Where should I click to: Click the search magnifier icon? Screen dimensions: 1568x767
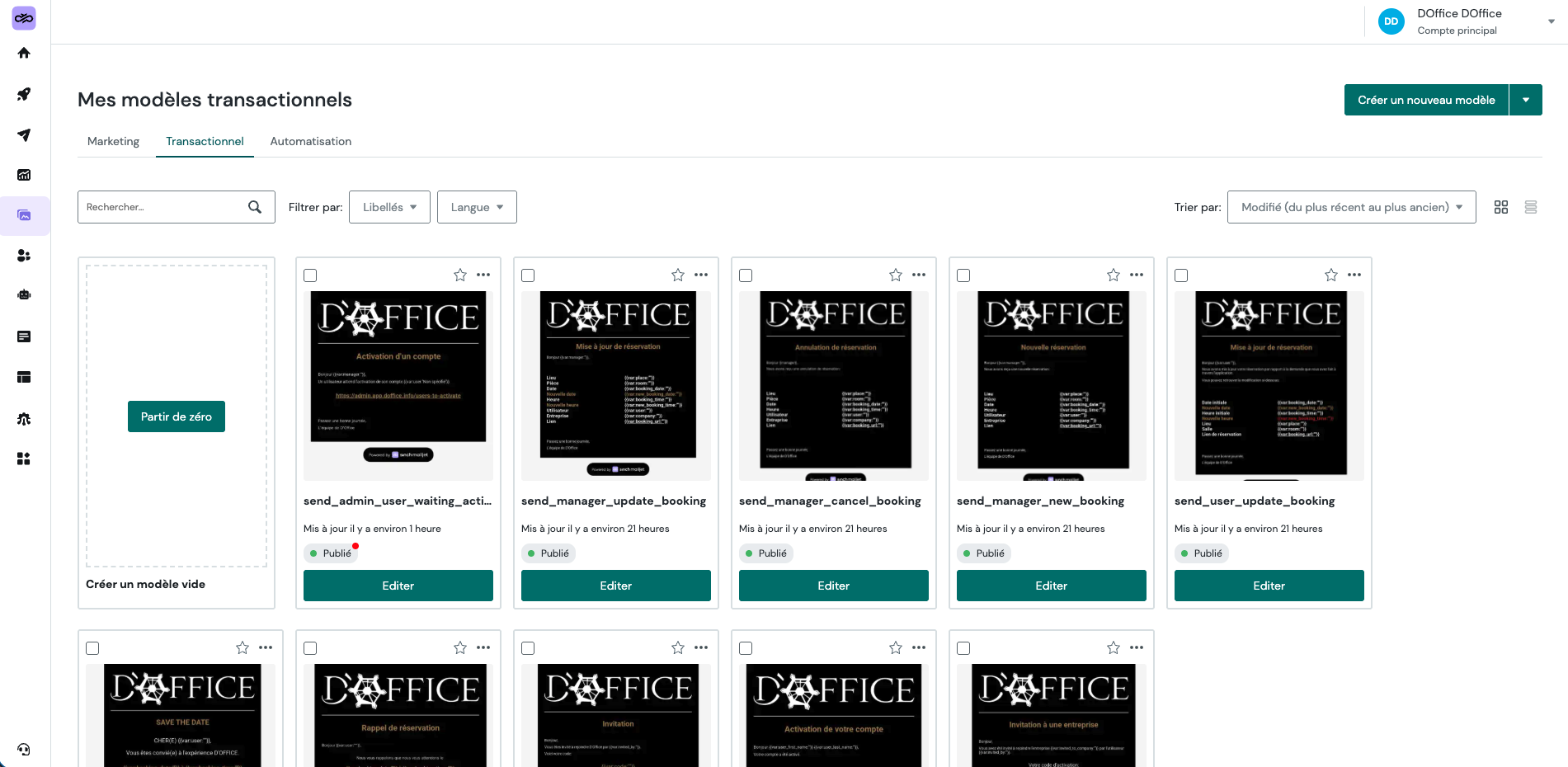click(x=255, y=207)
